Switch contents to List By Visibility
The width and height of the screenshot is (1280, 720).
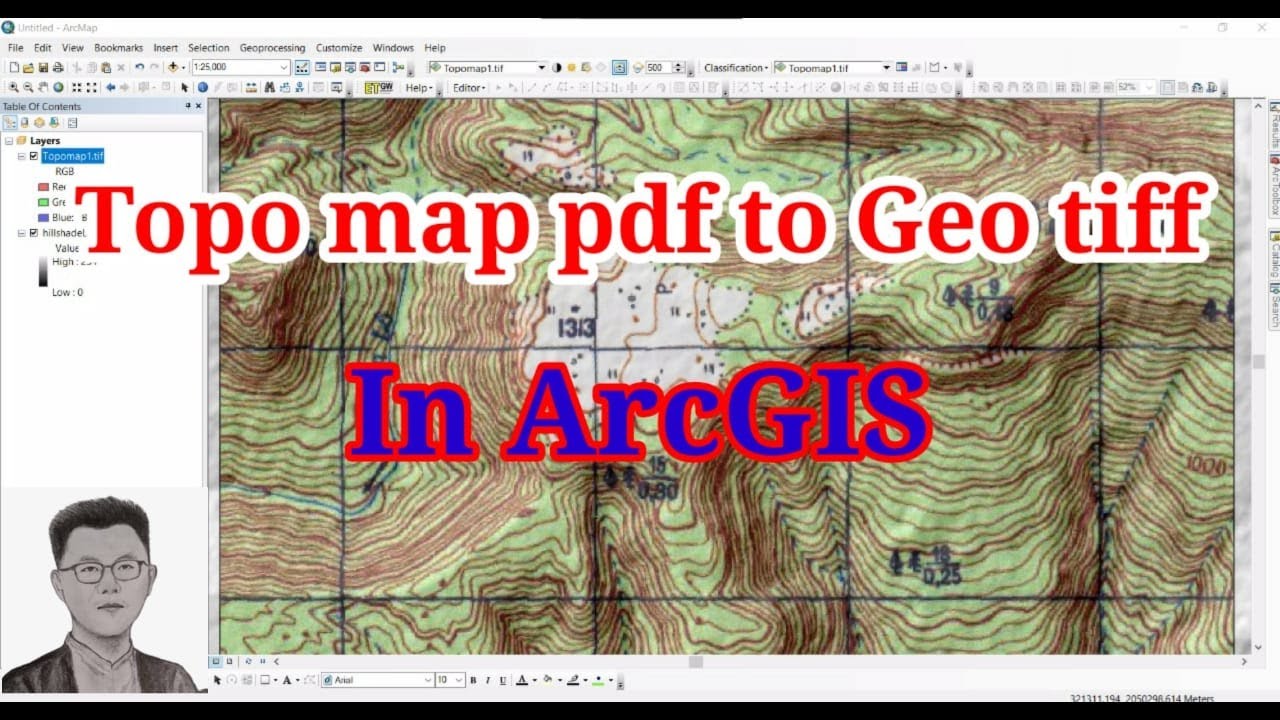40,123
